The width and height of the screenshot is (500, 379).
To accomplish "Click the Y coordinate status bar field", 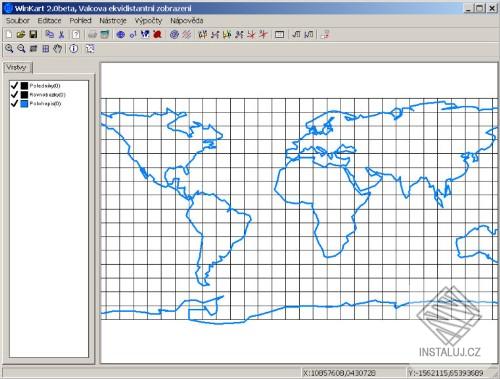I will 452,373.
